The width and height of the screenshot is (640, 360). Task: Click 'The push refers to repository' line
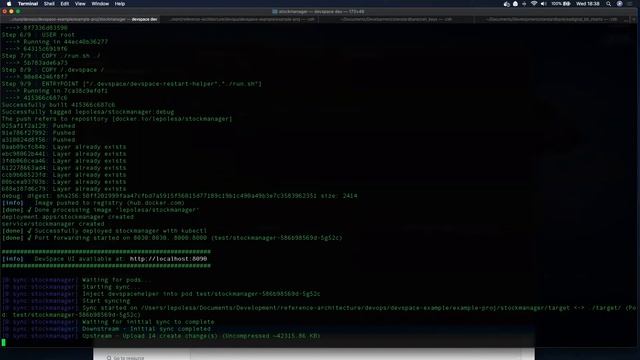point(117,119)
